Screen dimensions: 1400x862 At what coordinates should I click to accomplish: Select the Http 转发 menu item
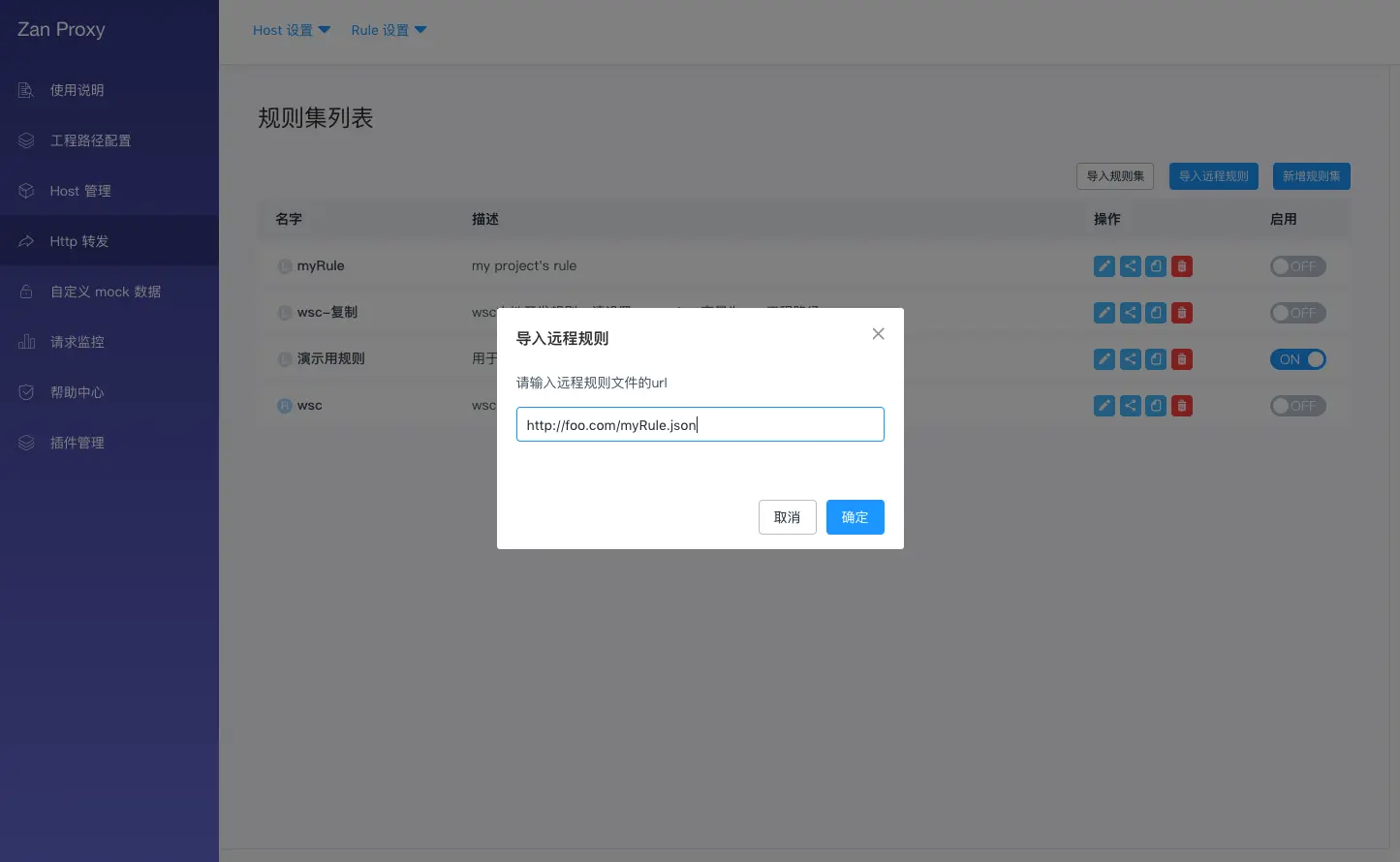point(79,240)
